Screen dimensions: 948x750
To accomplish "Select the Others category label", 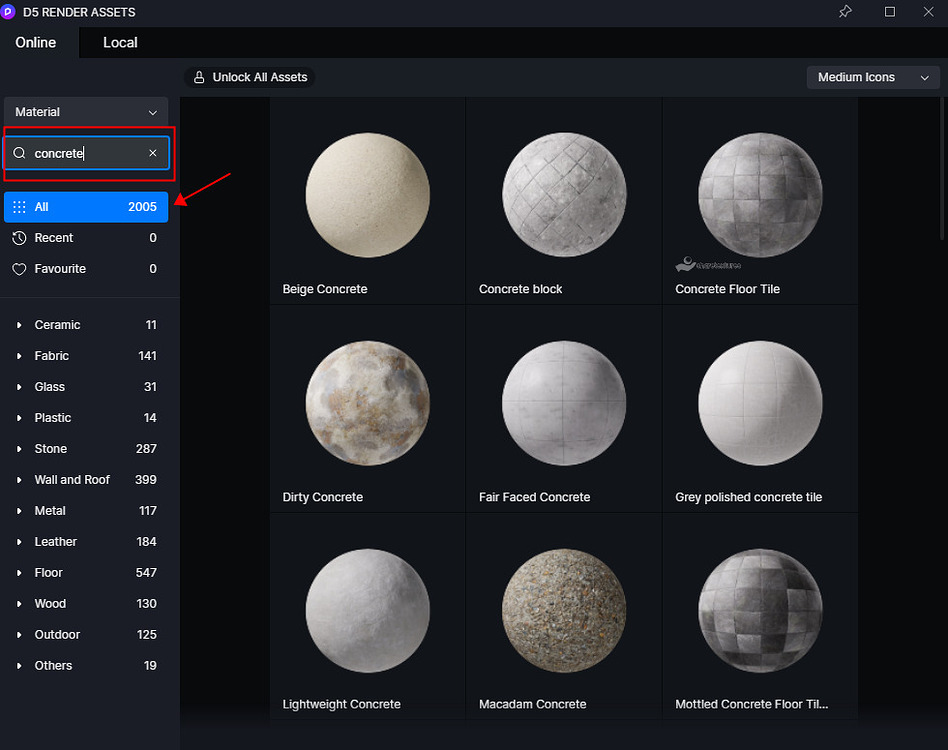I will point(53,666).
